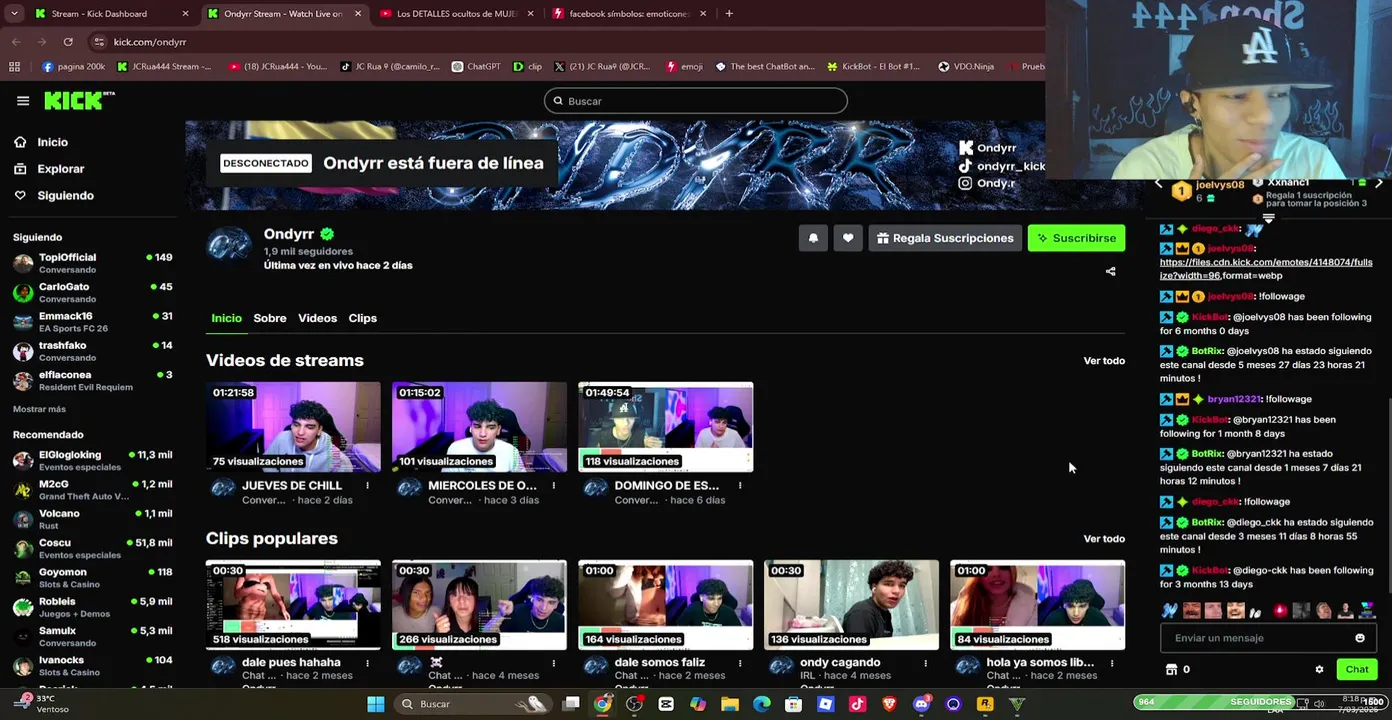This screenshot has height=720, width=1392.
Task: Click the KICK logo
Action: click(x=80, y=100)
